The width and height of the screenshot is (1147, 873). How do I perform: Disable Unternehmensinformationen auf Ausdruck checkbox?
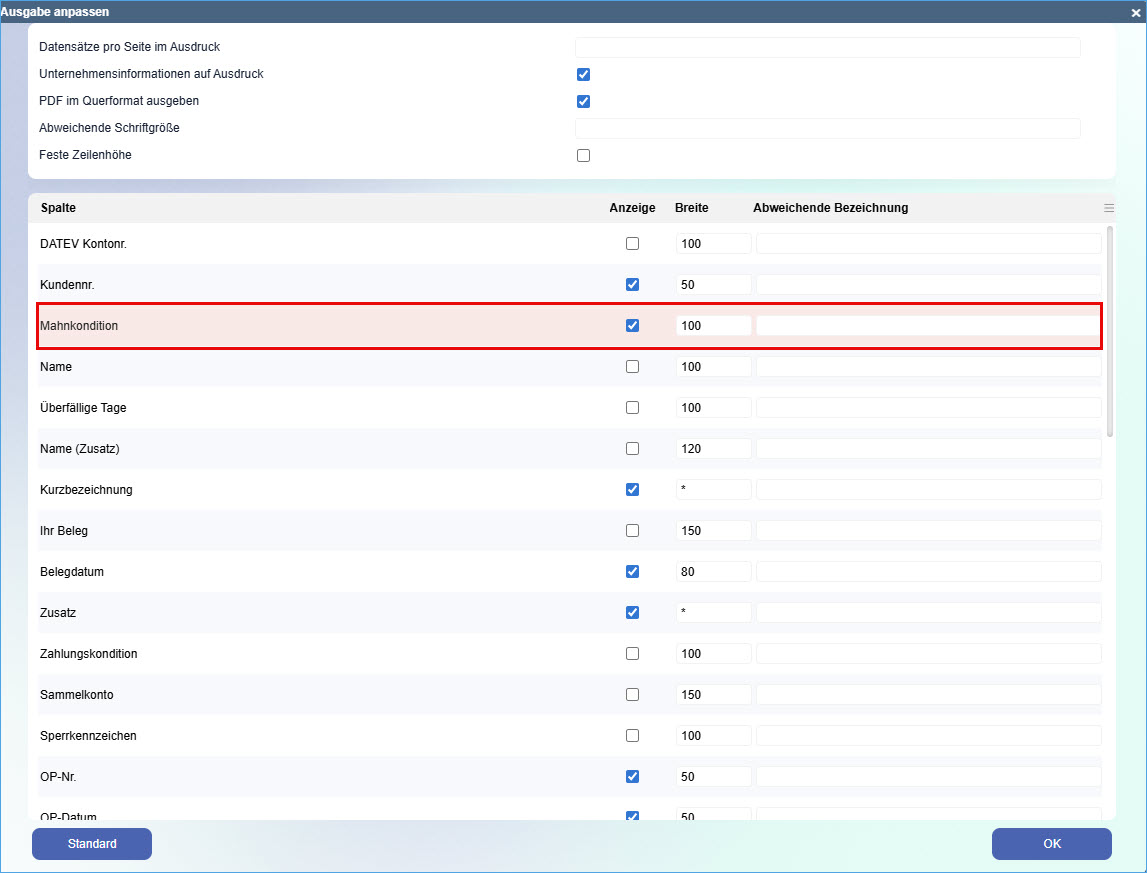(584, 74)
